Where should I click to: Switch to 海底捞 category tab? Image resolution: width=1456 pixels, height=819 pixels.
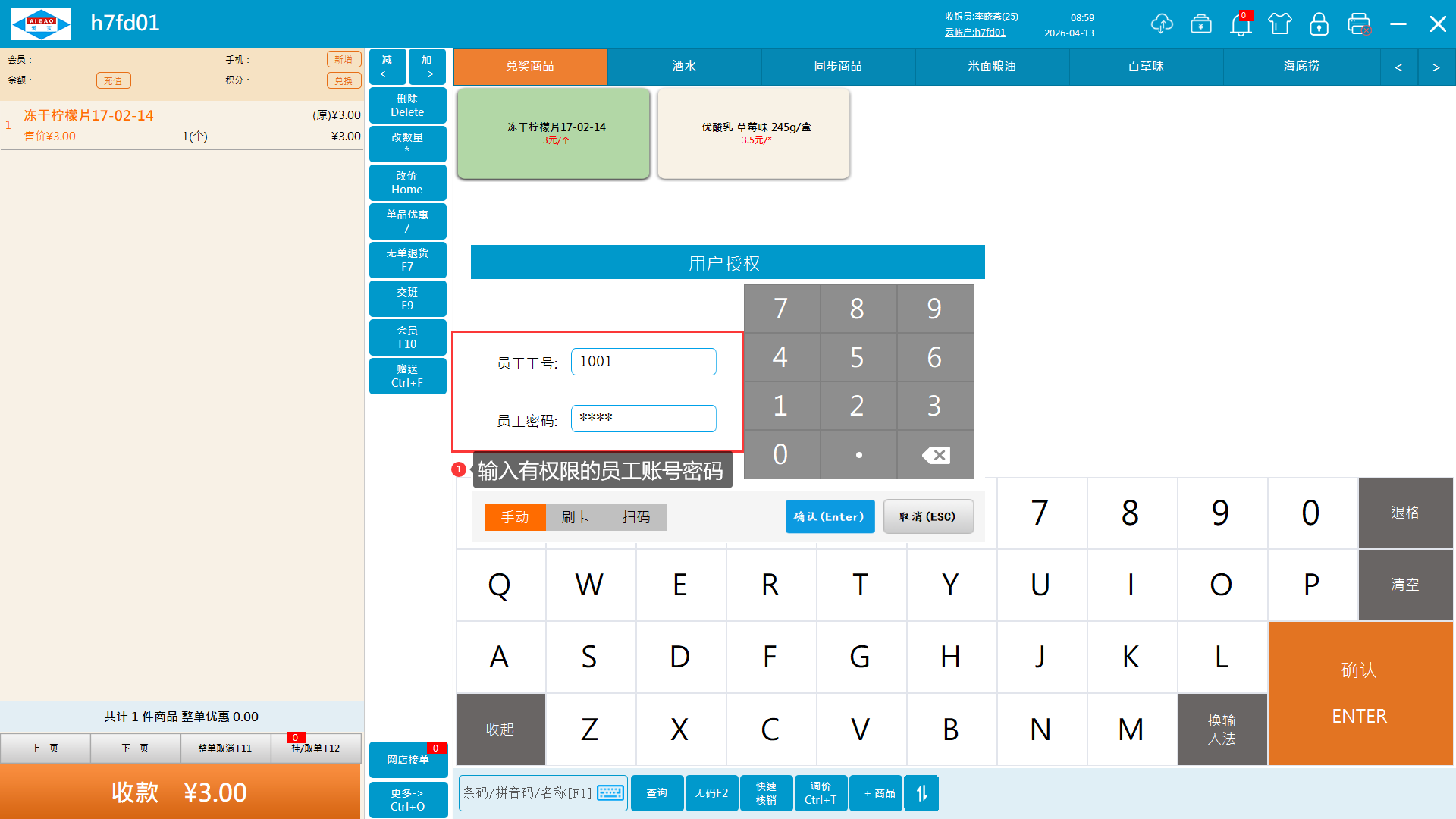pos(1301,67)
